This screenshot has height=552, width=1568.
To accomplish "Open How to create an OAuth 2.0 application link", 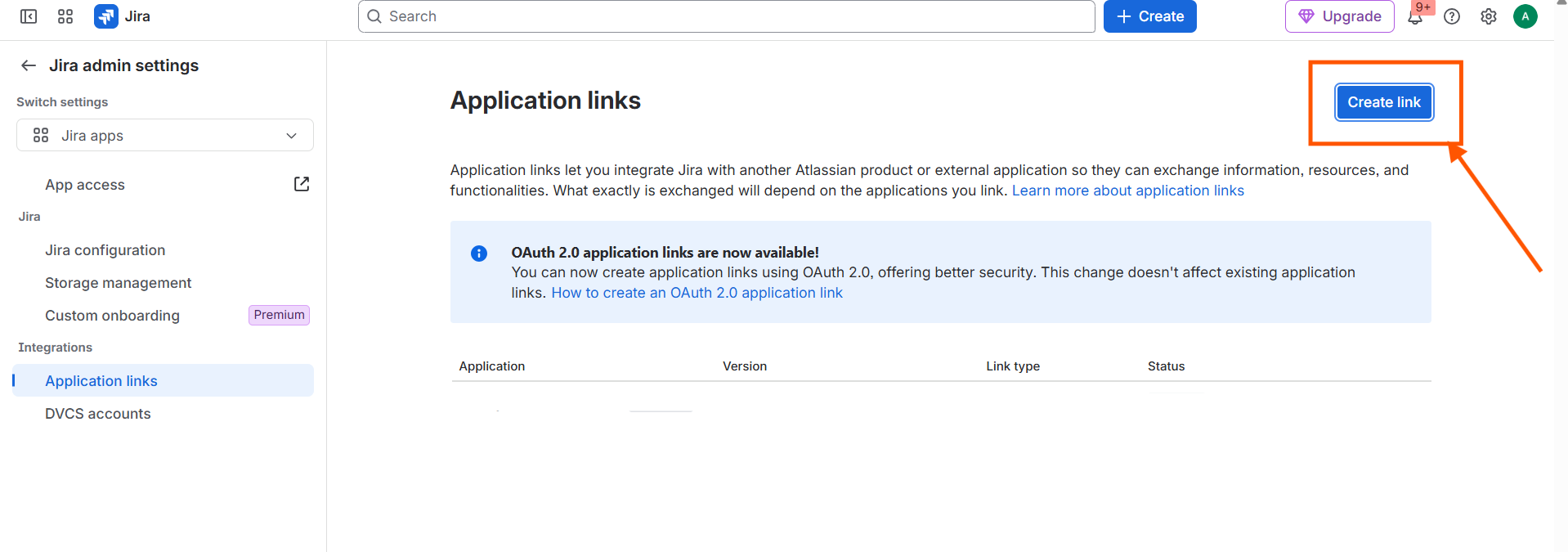I will click(697, 293).
